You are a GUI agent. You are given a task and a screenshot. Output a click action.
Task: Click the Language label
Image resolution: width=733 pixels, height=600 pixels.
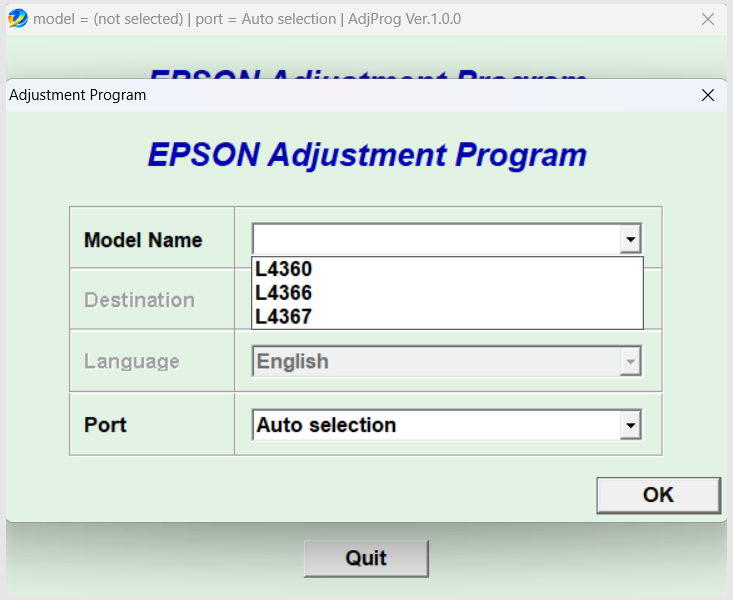[132, 361]
